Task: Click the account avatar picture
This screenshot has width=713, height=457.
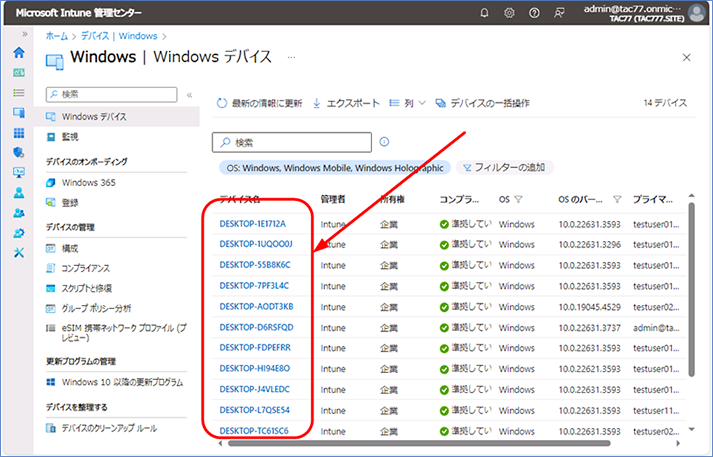Action: click(x=697, y=13)
